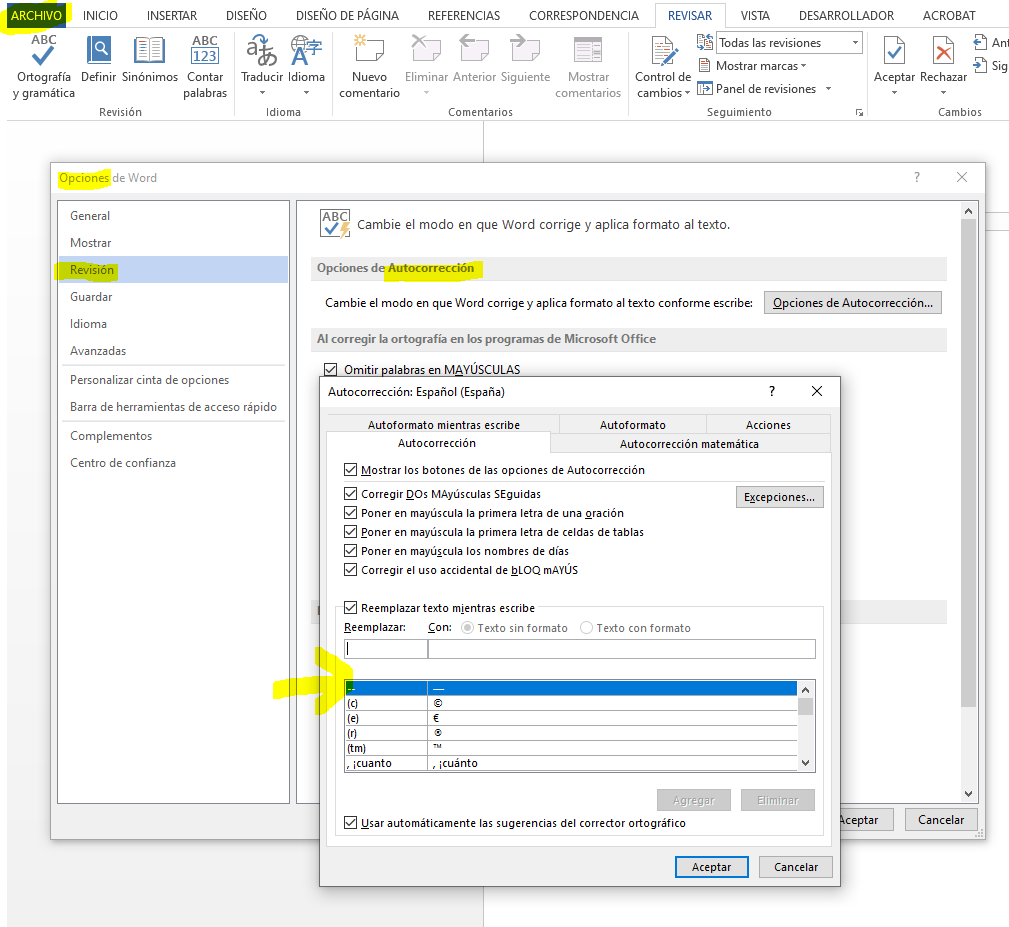
Task: Open the Autoformato mientras escribe tab
Action: click(x=443, y=425)
